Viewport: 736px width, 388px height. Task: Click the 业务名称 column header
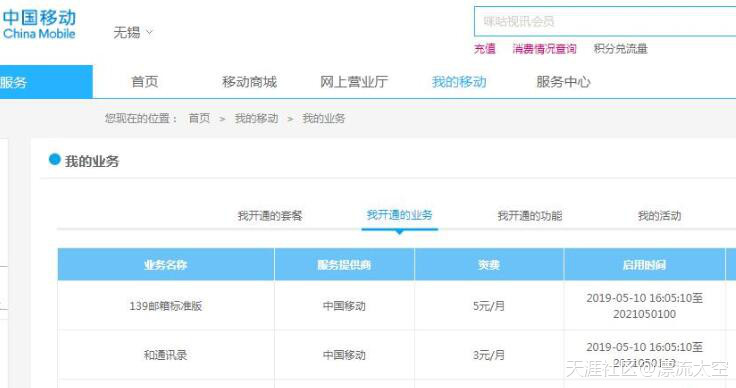point(166,265)
